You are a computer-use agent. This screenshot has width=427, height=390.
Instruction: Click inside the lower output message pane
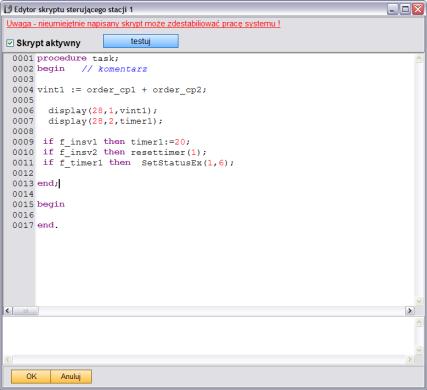209,336
